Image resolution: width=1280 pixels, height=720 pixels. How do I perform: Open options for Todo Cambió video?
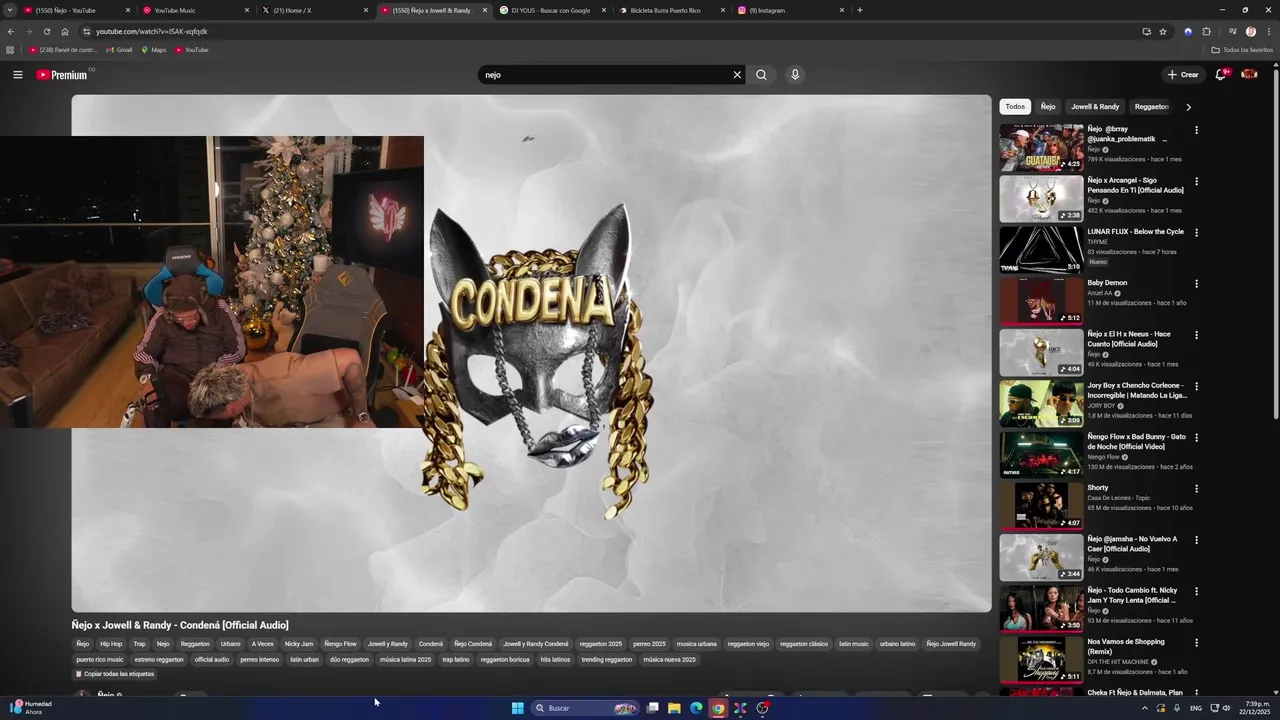(x=1196, y=591)
